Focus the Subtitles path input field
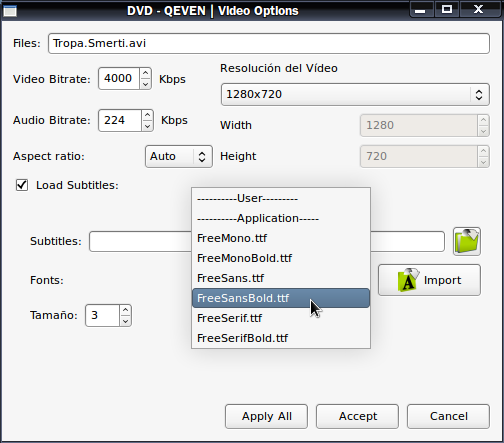The image size is (504, 443). coord(267,241)
